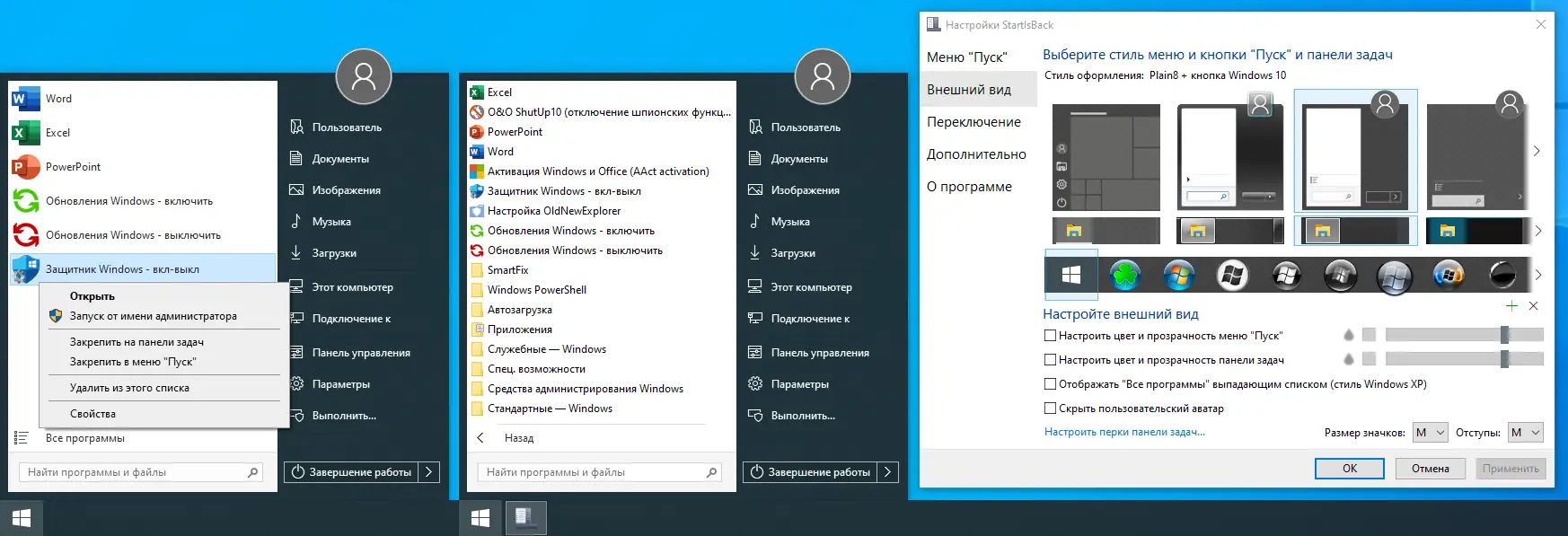This screenshot has height=536, width=1568.
Task: Open O&O ShutUp10 in middle Start menu
Action: coord(600,112)
